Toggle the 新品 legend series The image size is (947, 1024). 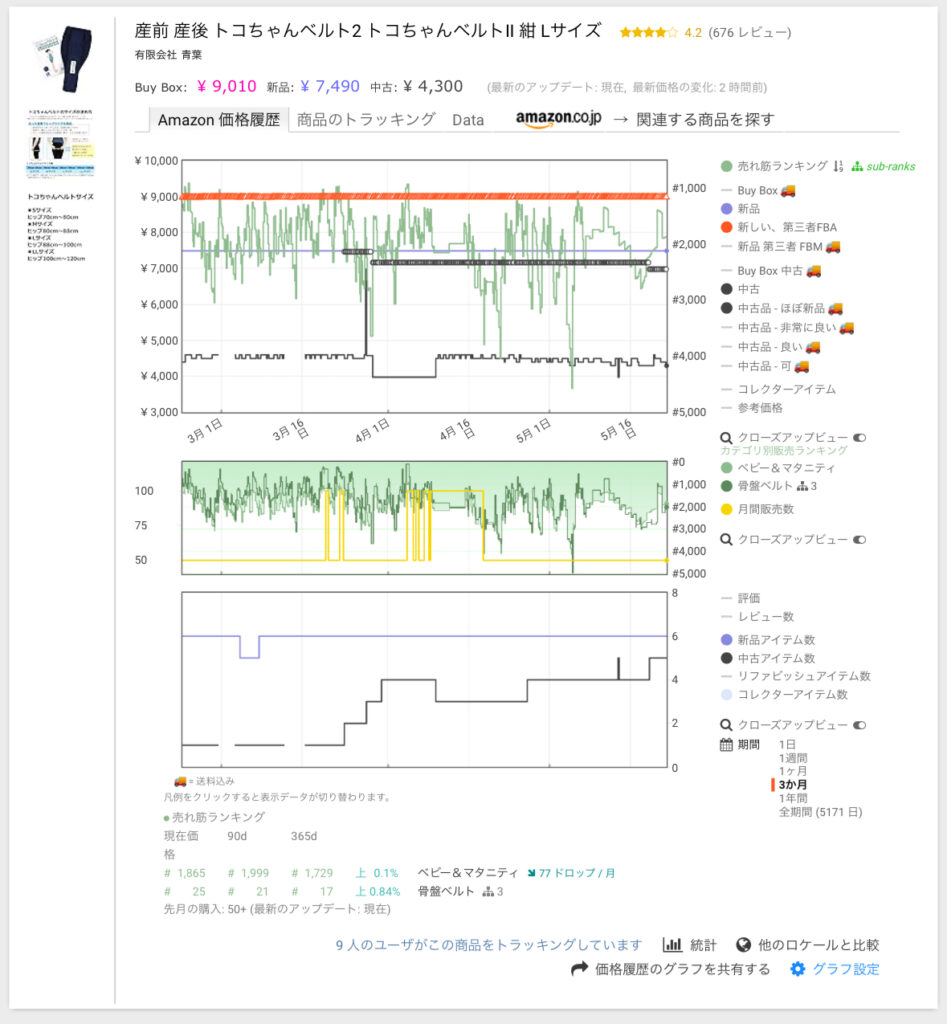click(x=740, y=209)
